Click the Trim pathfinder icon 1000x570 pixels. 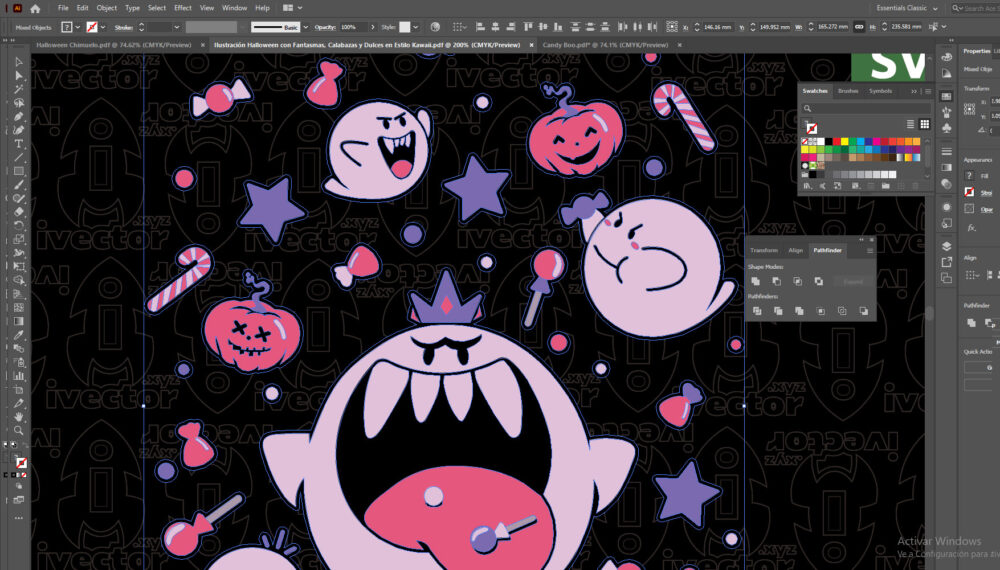click(778, 311)
